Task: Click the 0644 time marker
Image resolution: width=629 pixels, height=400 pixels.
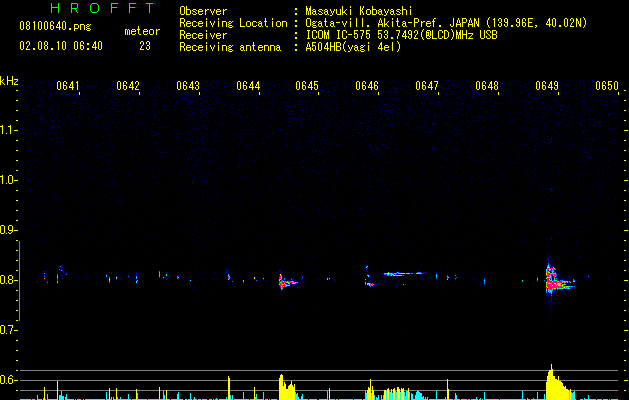Action: (x=248, y=86)
